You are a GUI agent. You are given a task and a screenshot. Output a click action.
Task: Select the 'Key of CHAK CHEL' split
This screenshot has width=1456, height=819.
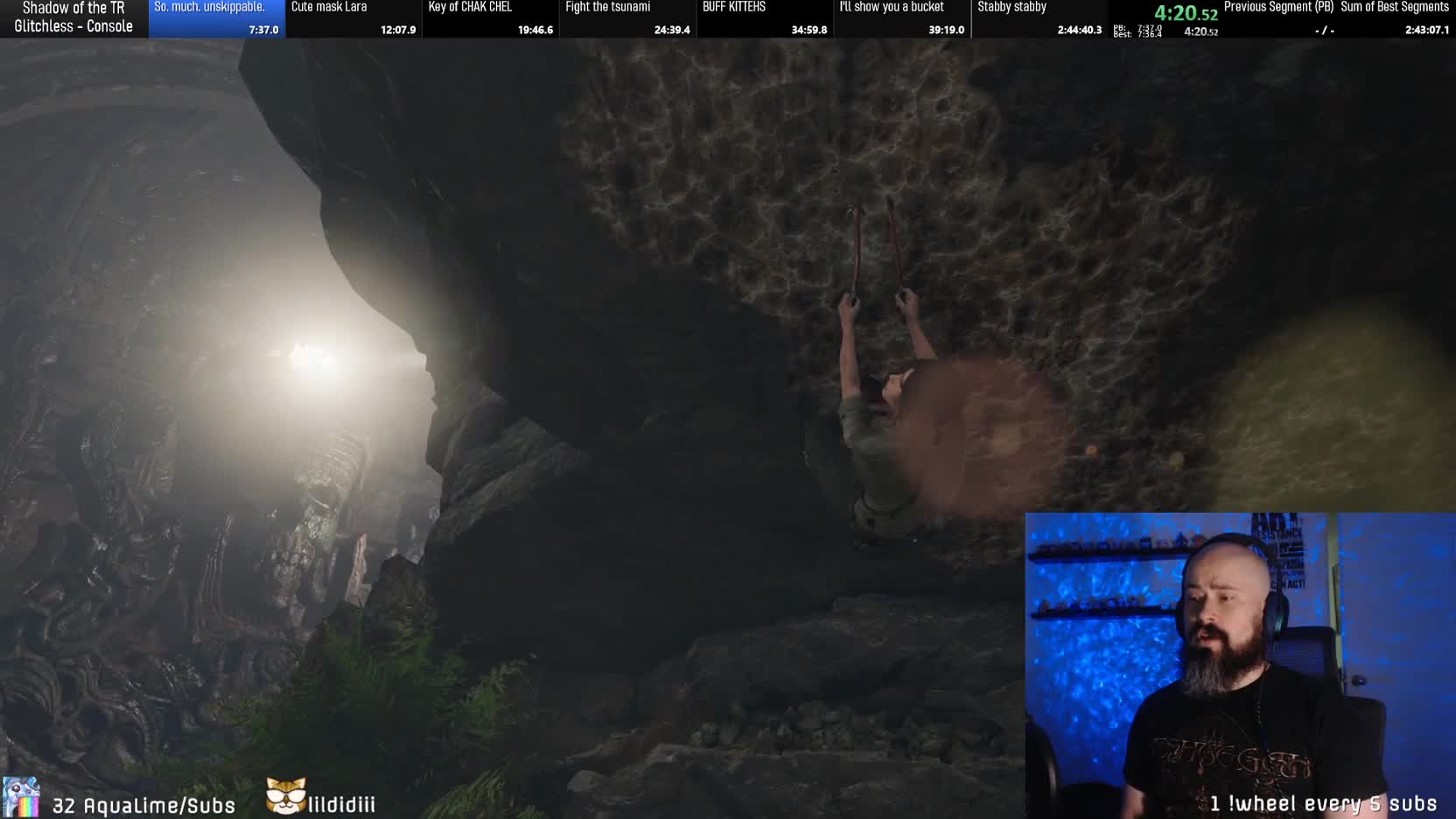click(491, 18)
